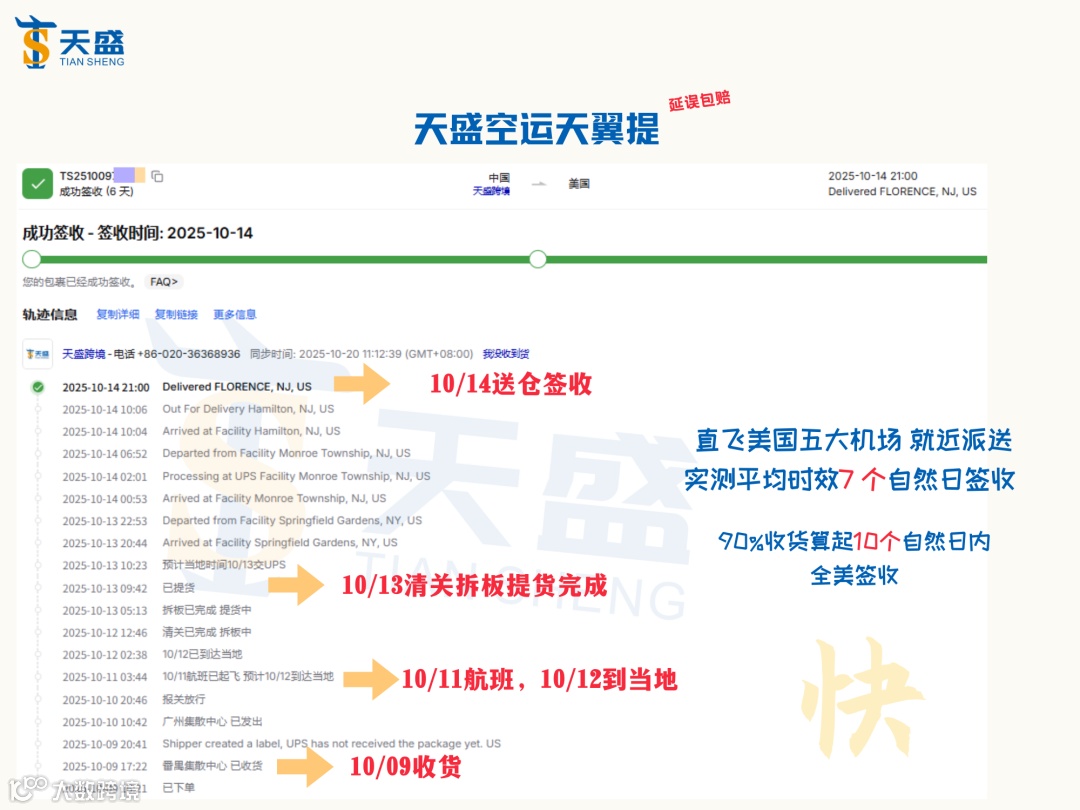Select Arrived at Facility Springfield Gardens event

click(280, 543)
